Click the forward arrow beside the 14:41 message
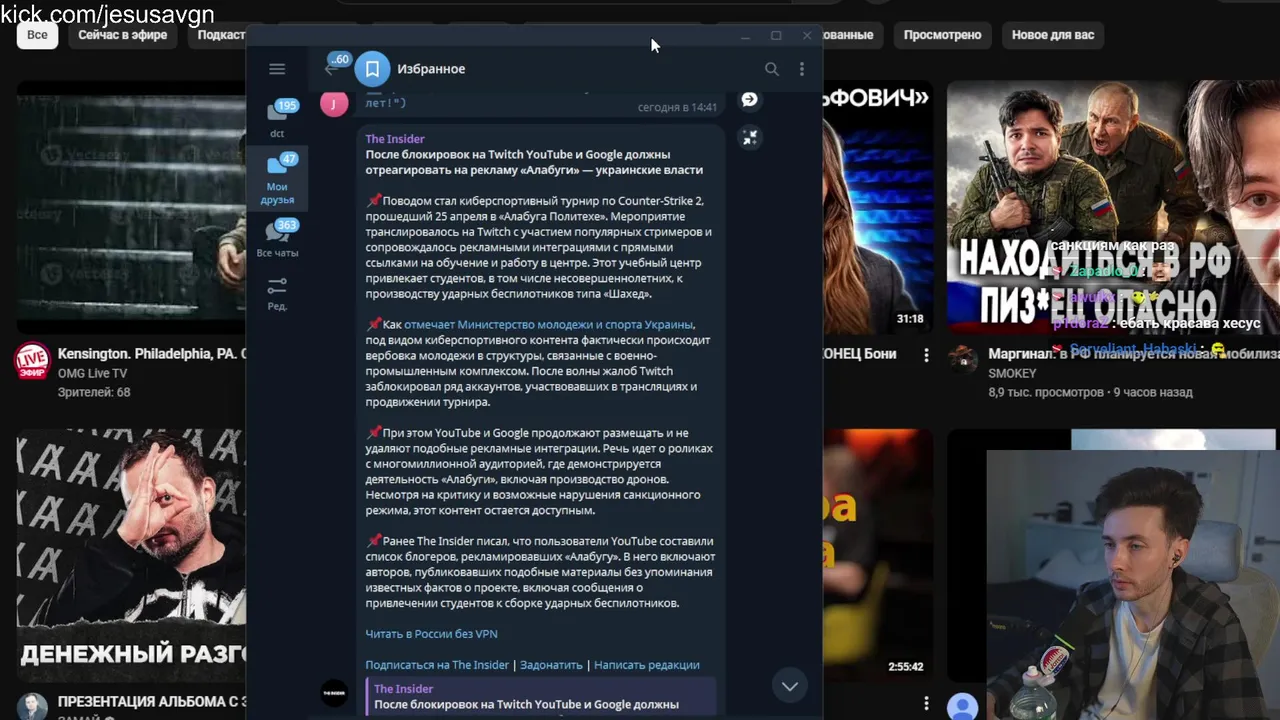Viewport: 1280px width, 720px height. click(x=749, y=99)
